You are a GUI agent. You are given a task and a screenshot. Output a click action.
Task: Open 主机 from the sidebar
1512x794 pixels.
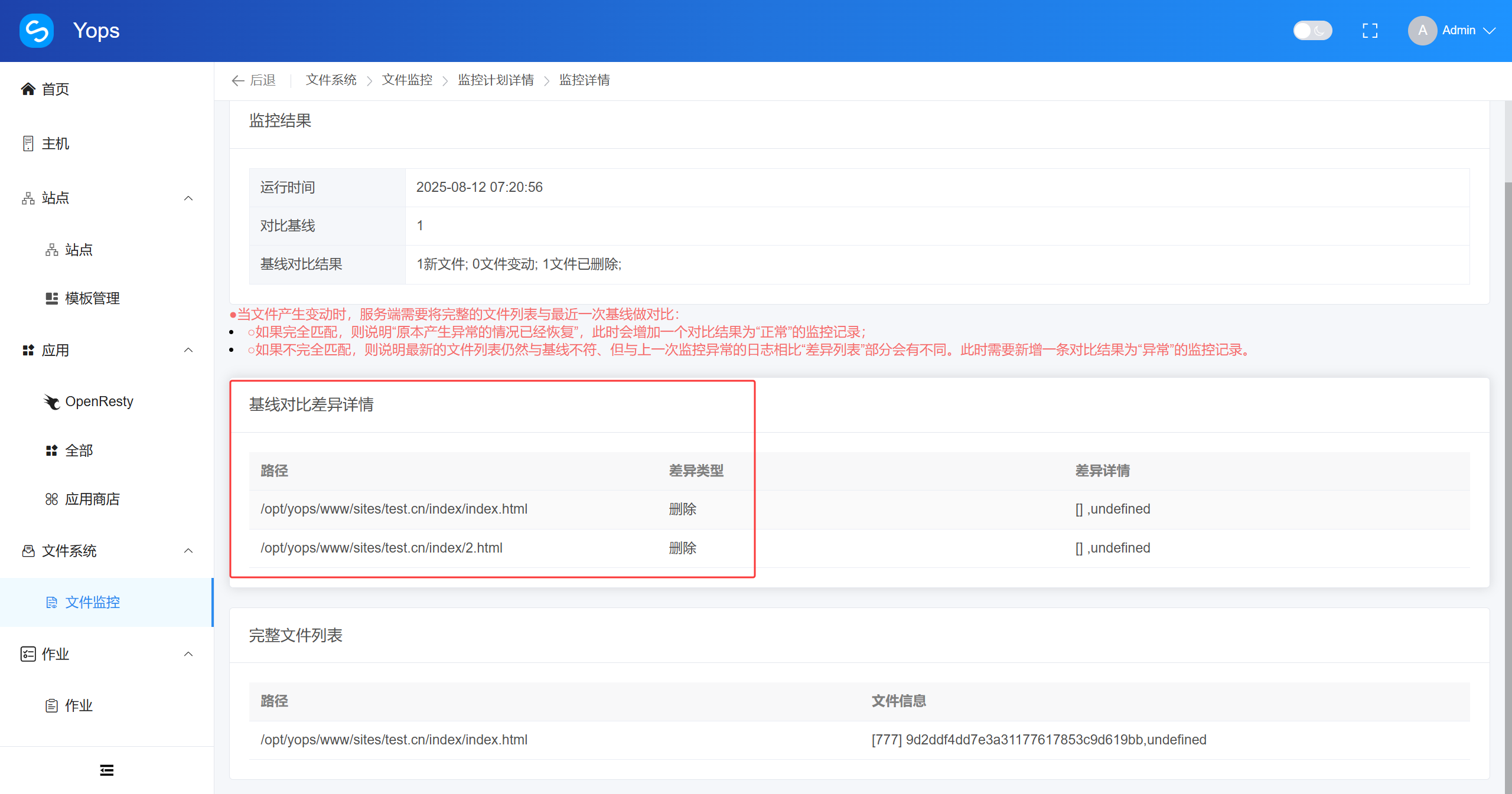pos(55,143)
